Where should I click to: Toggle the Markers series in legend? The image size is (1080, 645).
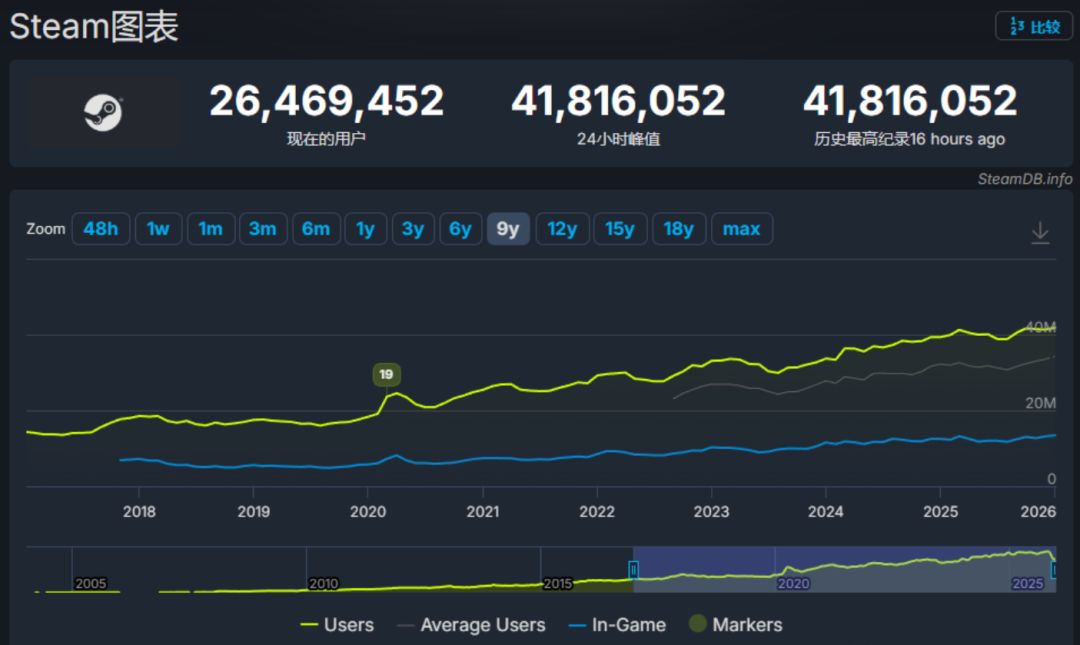tap(736, 624)
